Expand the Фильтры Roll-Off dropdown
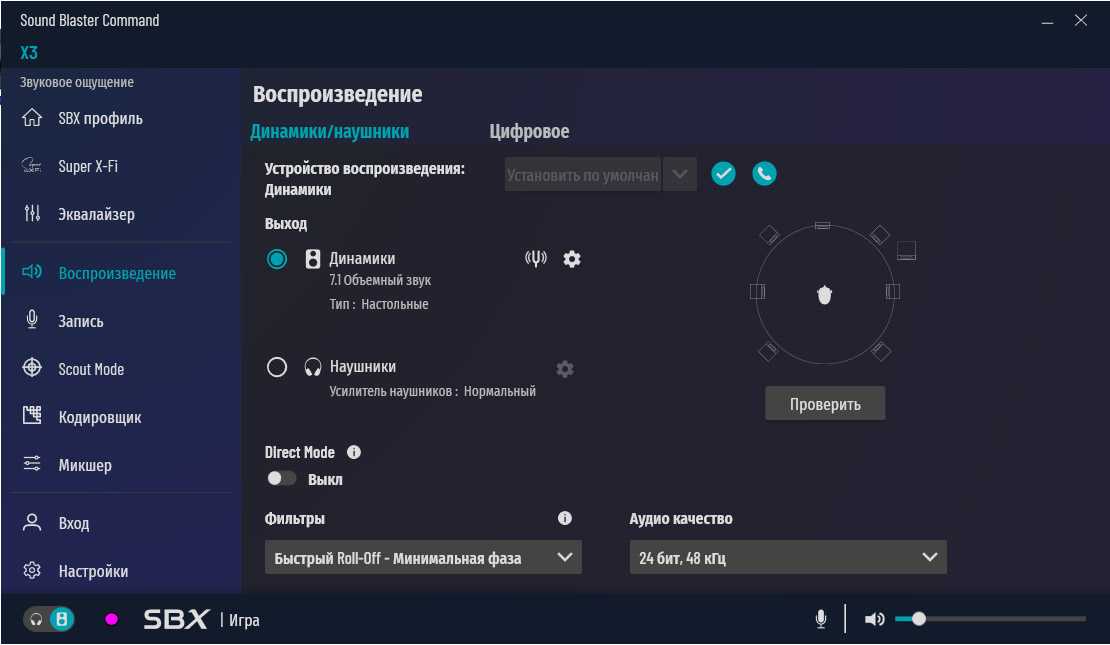1110x645 pixels. (423, 558)
